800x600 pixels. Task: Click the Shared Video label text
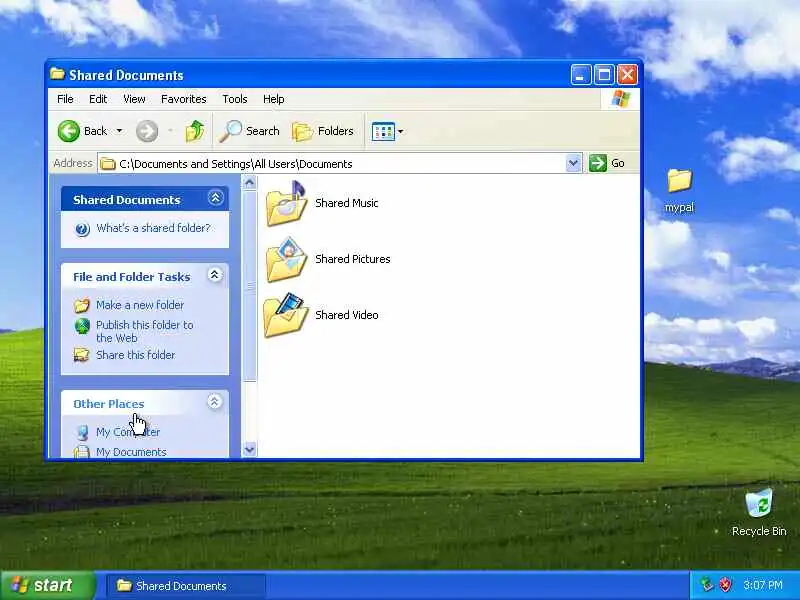pos(347,315)
